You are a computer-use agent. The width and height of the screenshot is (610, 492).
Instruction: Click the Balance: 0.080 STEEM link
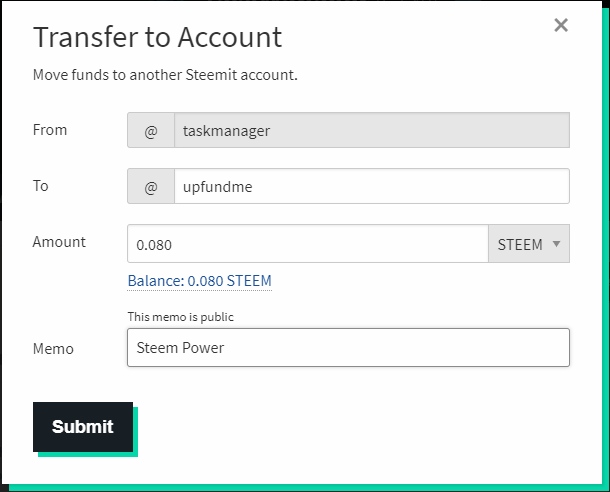point(199,281)
